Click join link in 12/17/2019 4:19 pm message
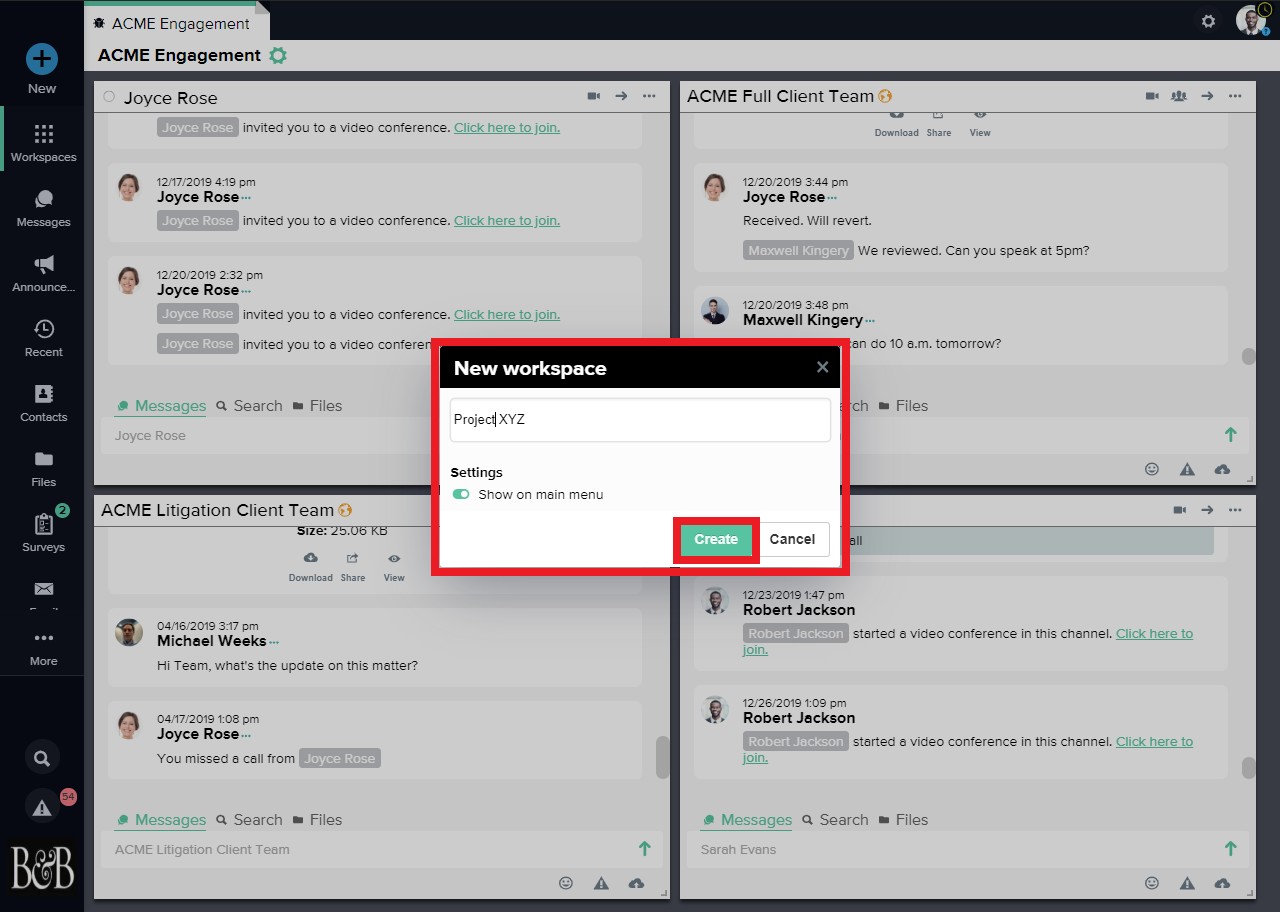1280x912 pixels. 507,221
